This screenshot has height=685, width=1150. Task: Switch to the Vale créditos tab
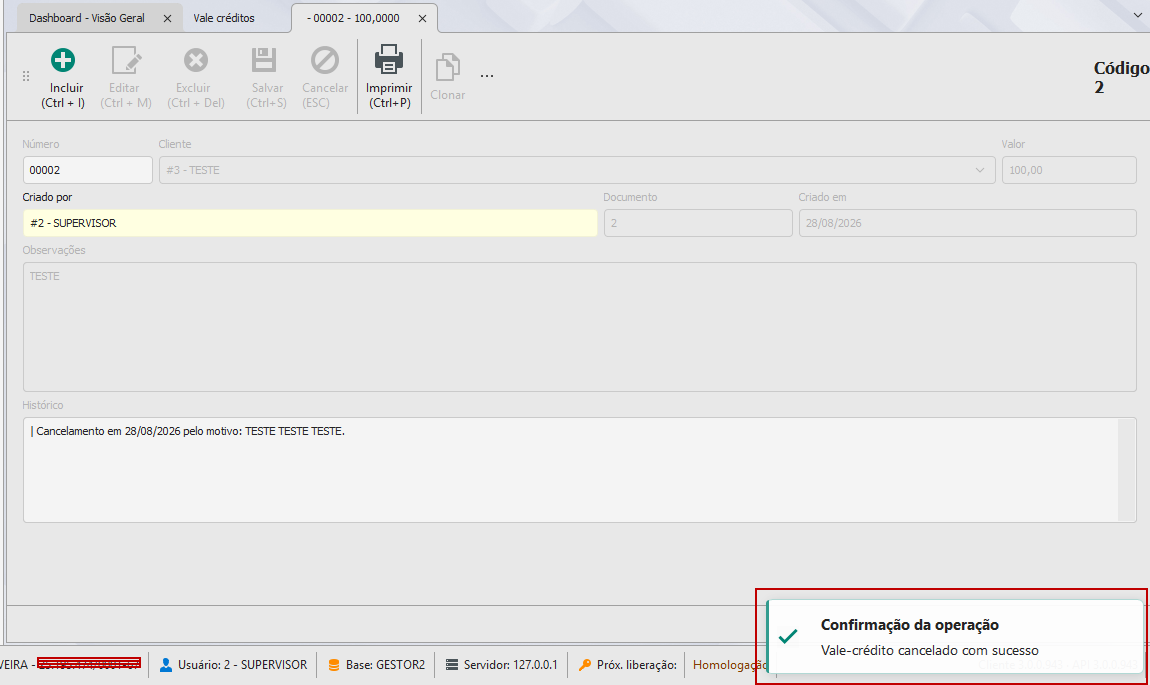tap(224, 18)
